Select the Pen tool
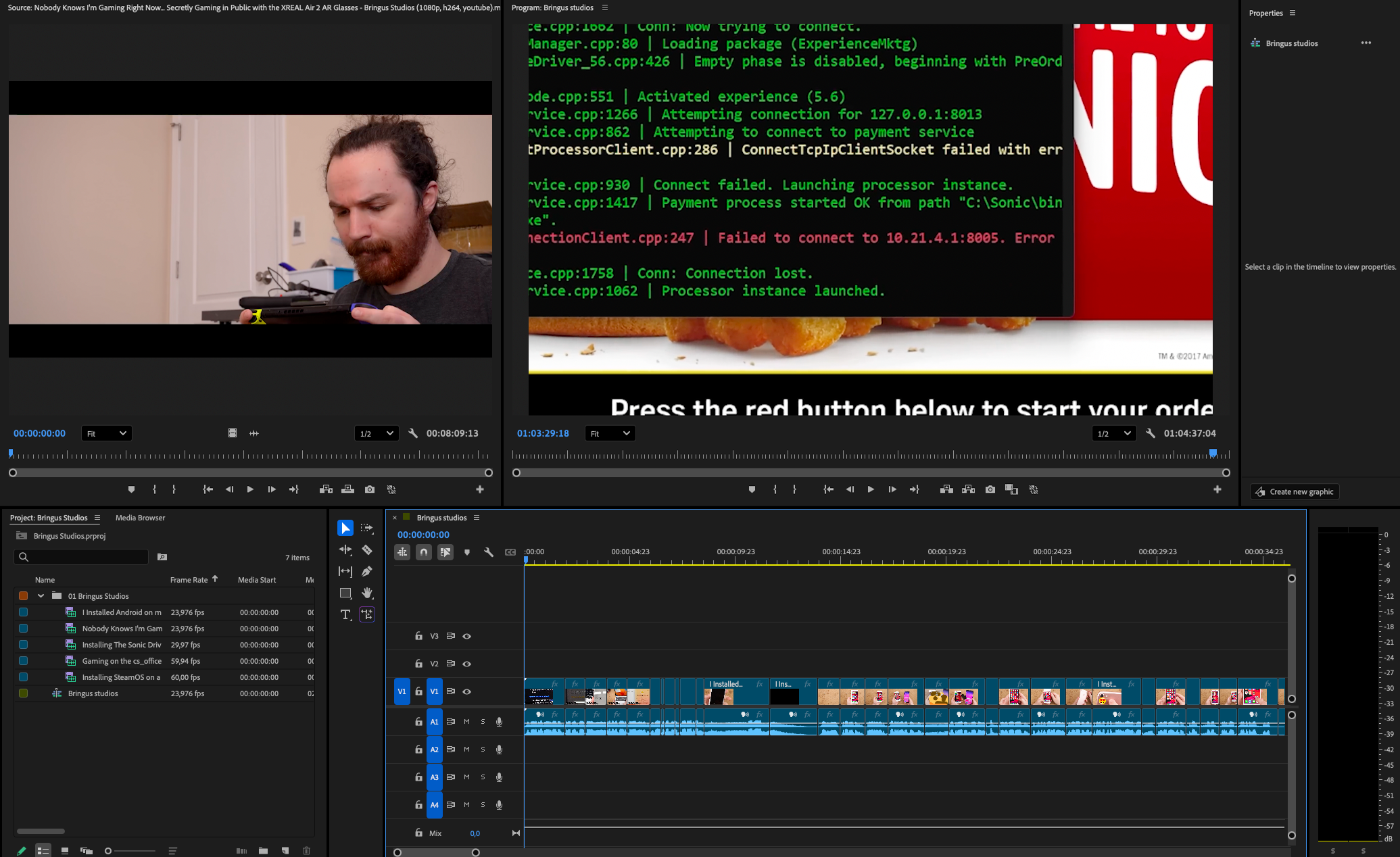 tap(367, 571)
